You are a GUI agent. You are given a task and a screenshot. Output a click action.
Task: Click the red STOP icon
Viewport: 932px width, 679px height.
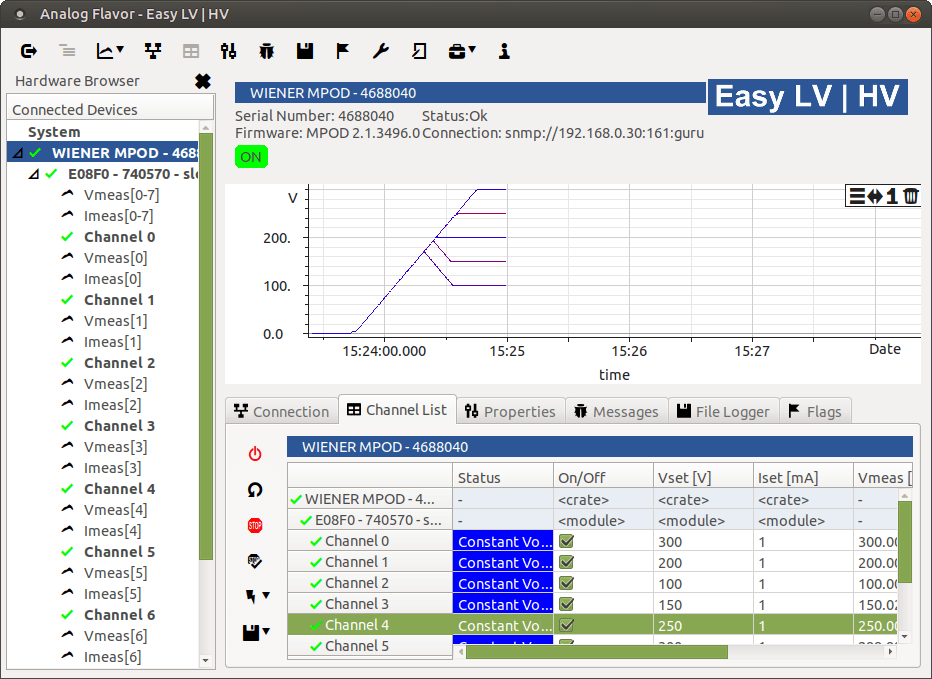click(255, 525)
